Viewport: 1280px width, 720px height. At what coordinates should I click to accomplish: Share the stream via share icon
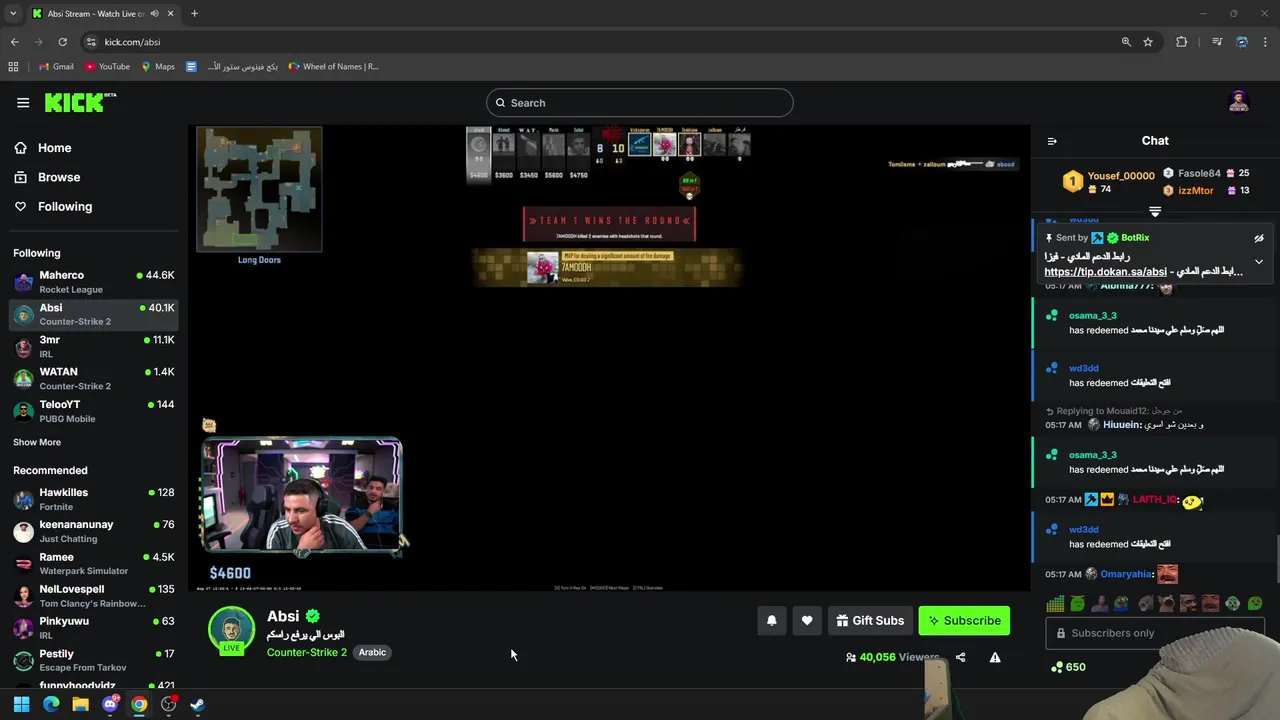pos(960,657)
